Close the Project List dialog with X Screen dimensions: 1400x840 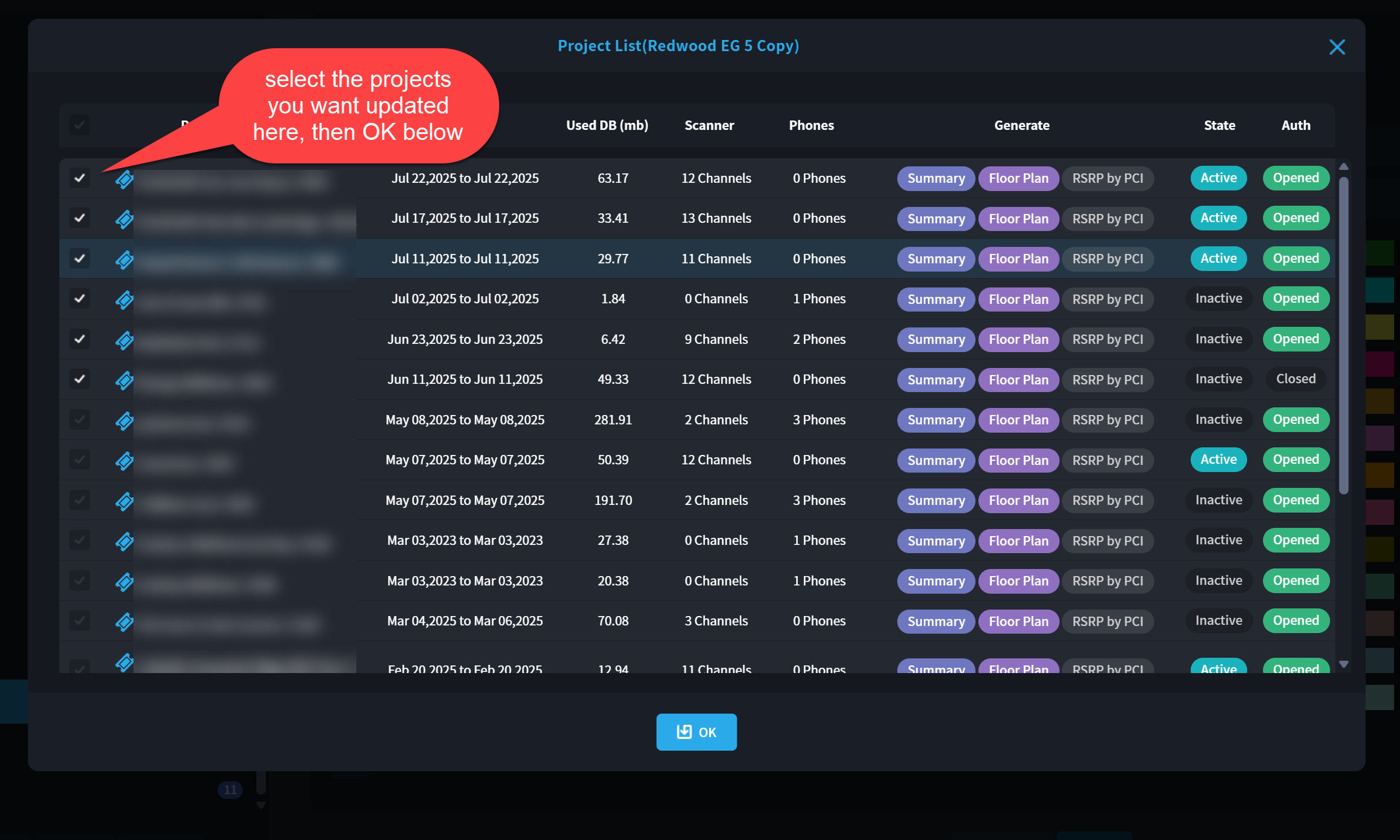coord(1336,47)
